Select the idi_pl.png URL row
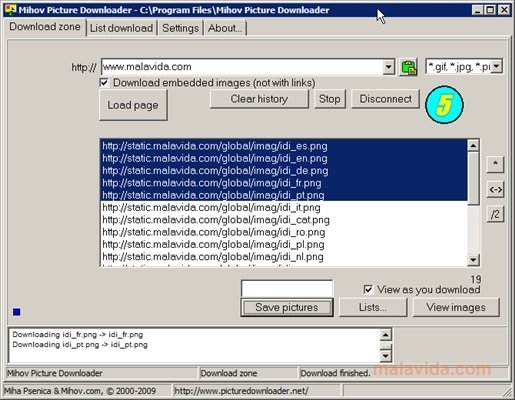Image resolution: width=515 pixels, height=400 pixels. tap(284, 244)
